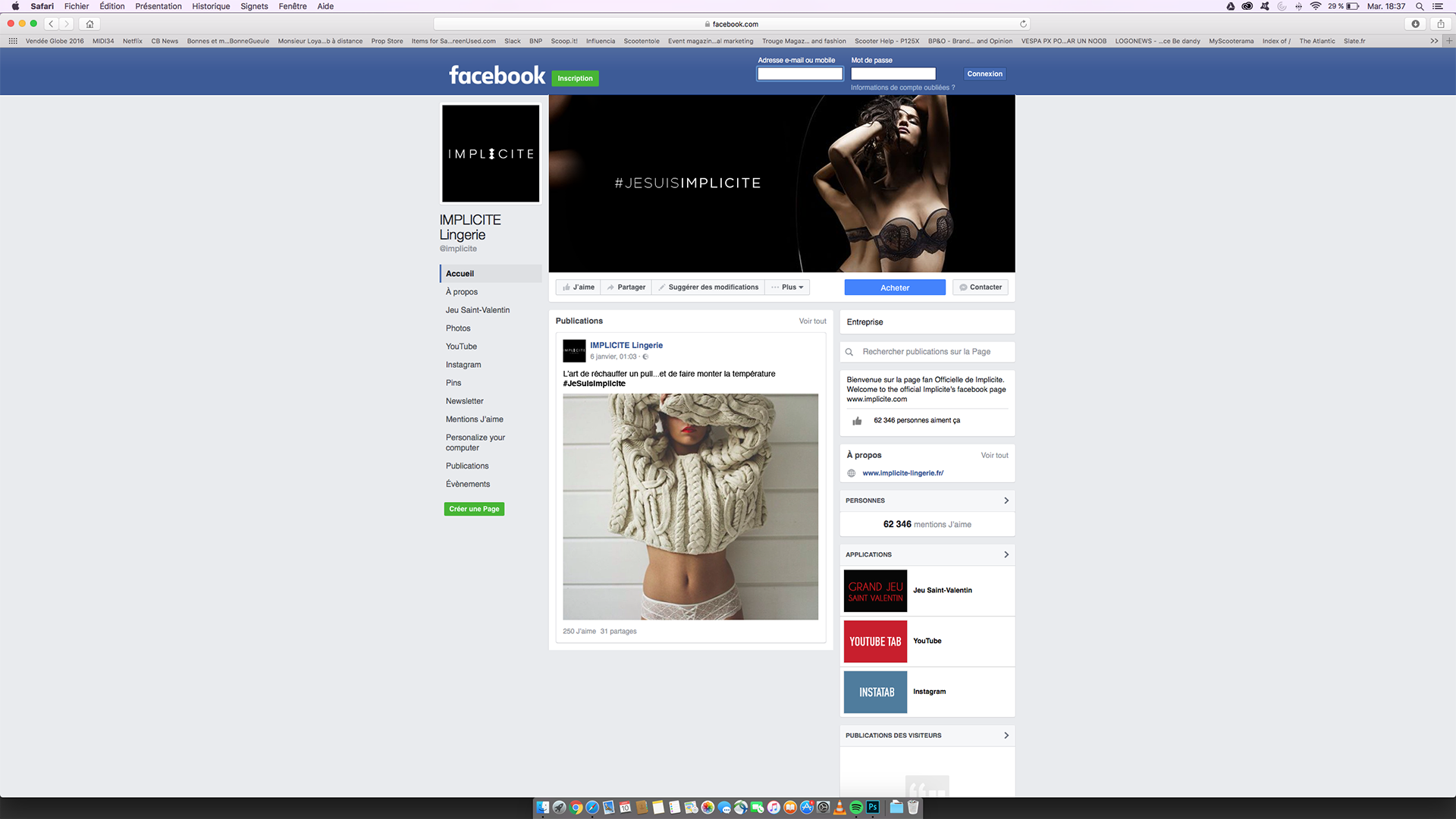Open the Creative Cloud menu bar icon
Image resolution: width=1456 pixels, height=819 pixels.
tap(1247, 6)
